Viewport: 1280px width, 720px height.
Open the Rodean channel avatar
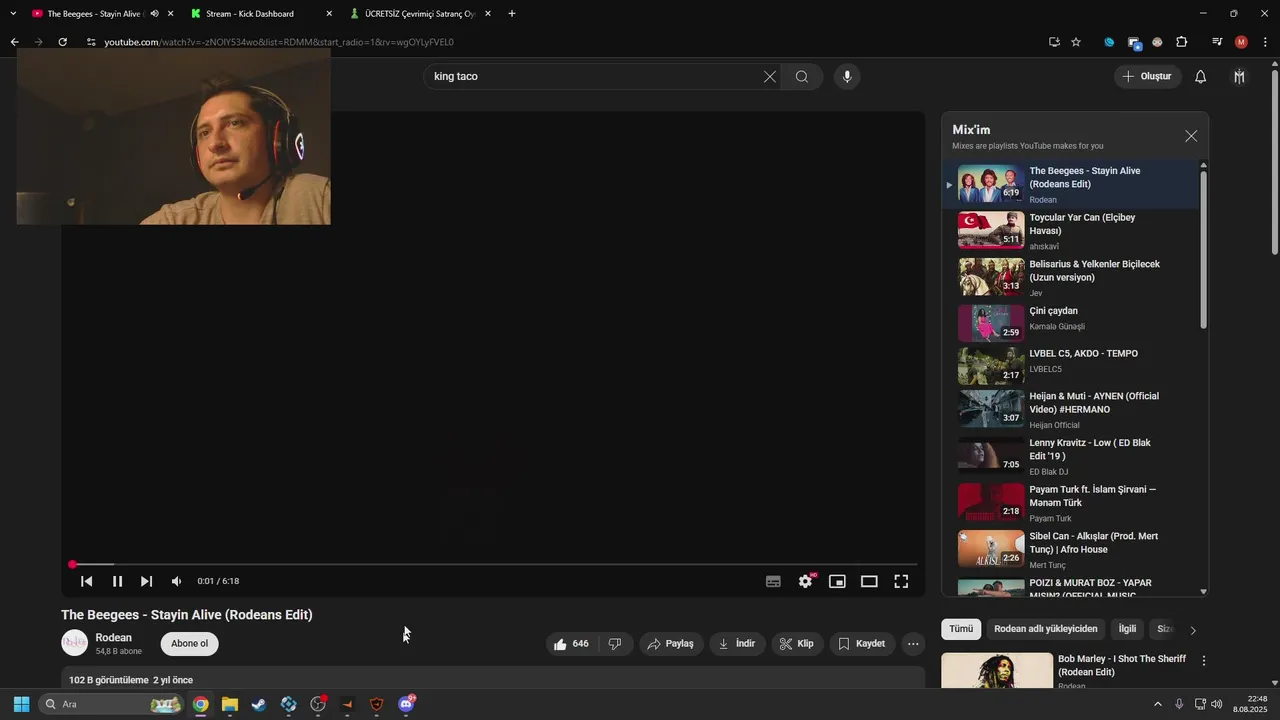(x=75, y=643)
